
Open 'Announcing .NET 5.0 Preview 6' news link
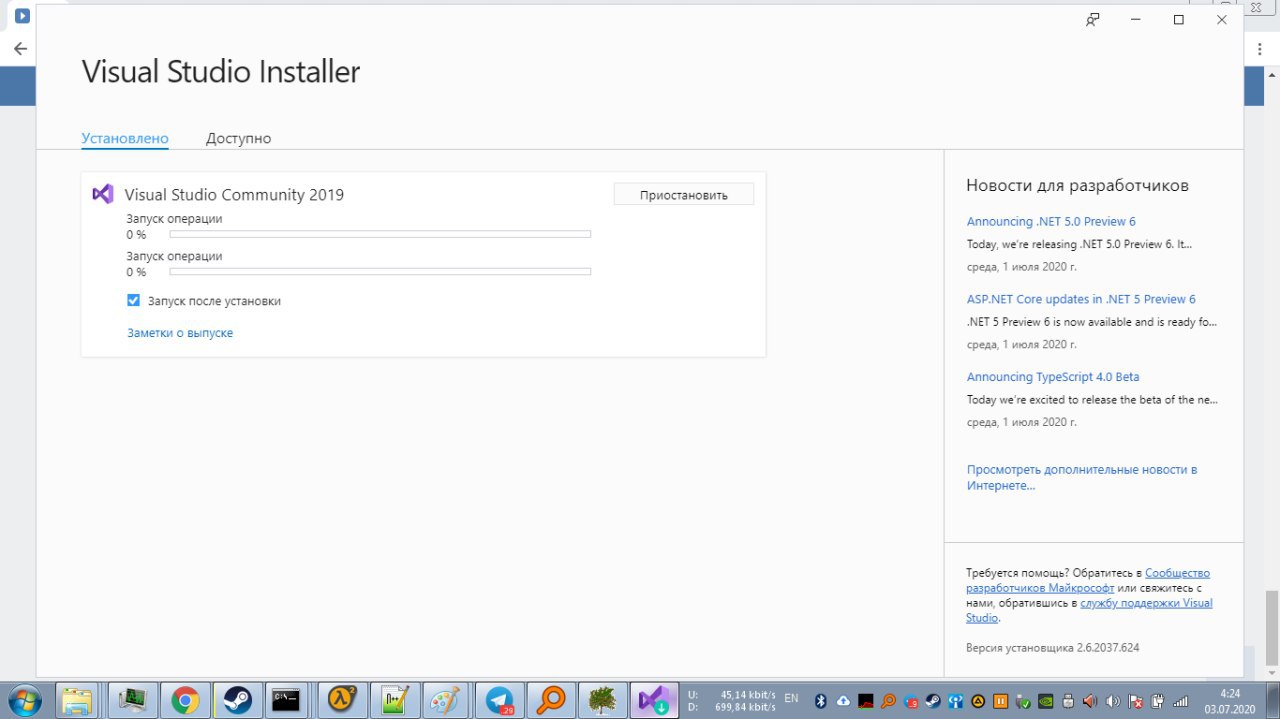[x=1051, y=221]
